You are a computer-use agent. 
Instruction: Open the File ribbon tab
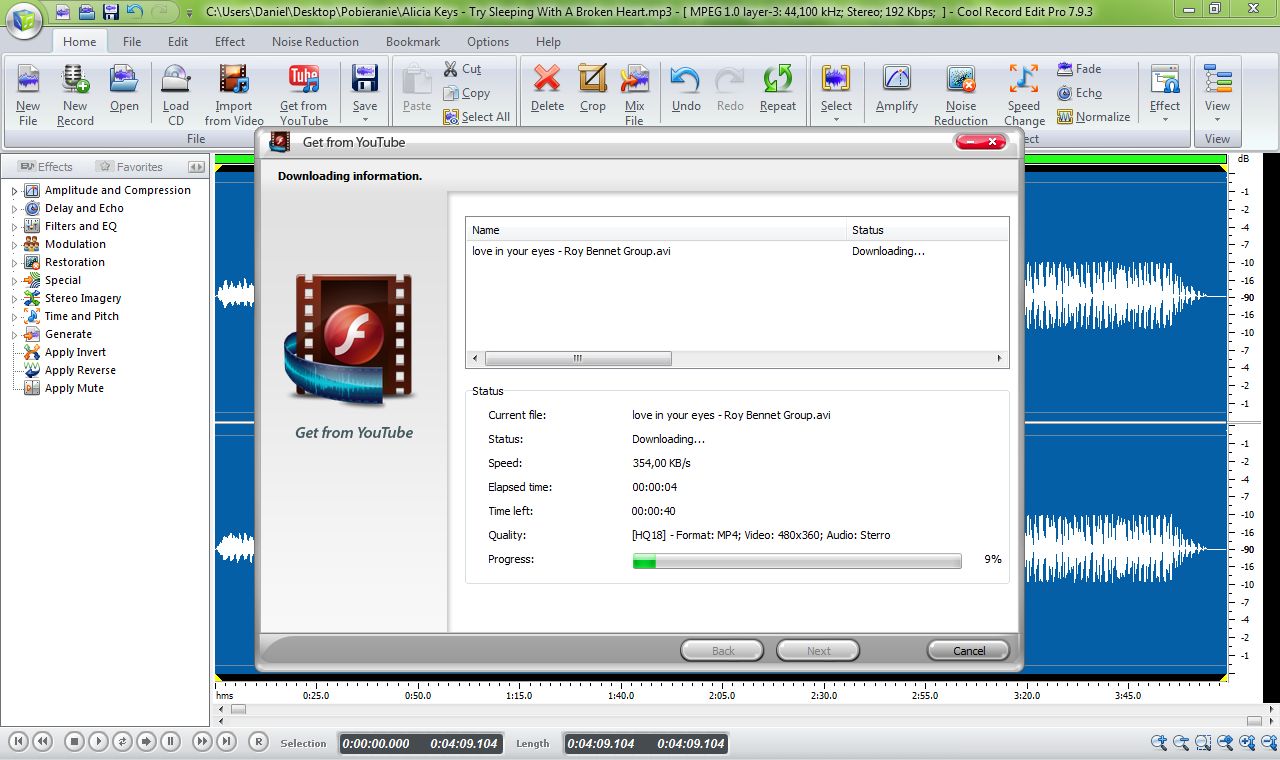[132, 42]
